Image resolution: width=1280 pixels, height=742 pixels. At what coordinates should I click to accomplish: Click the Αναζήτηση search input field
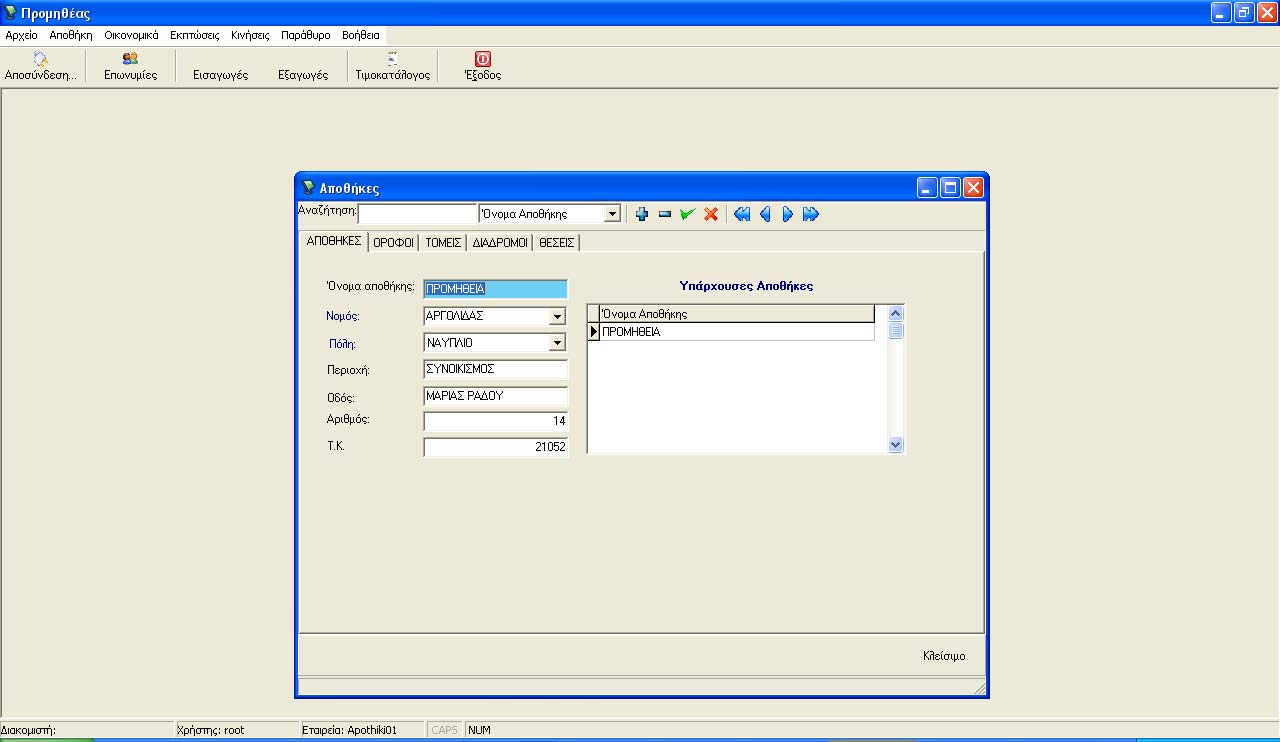coord(418,214)
